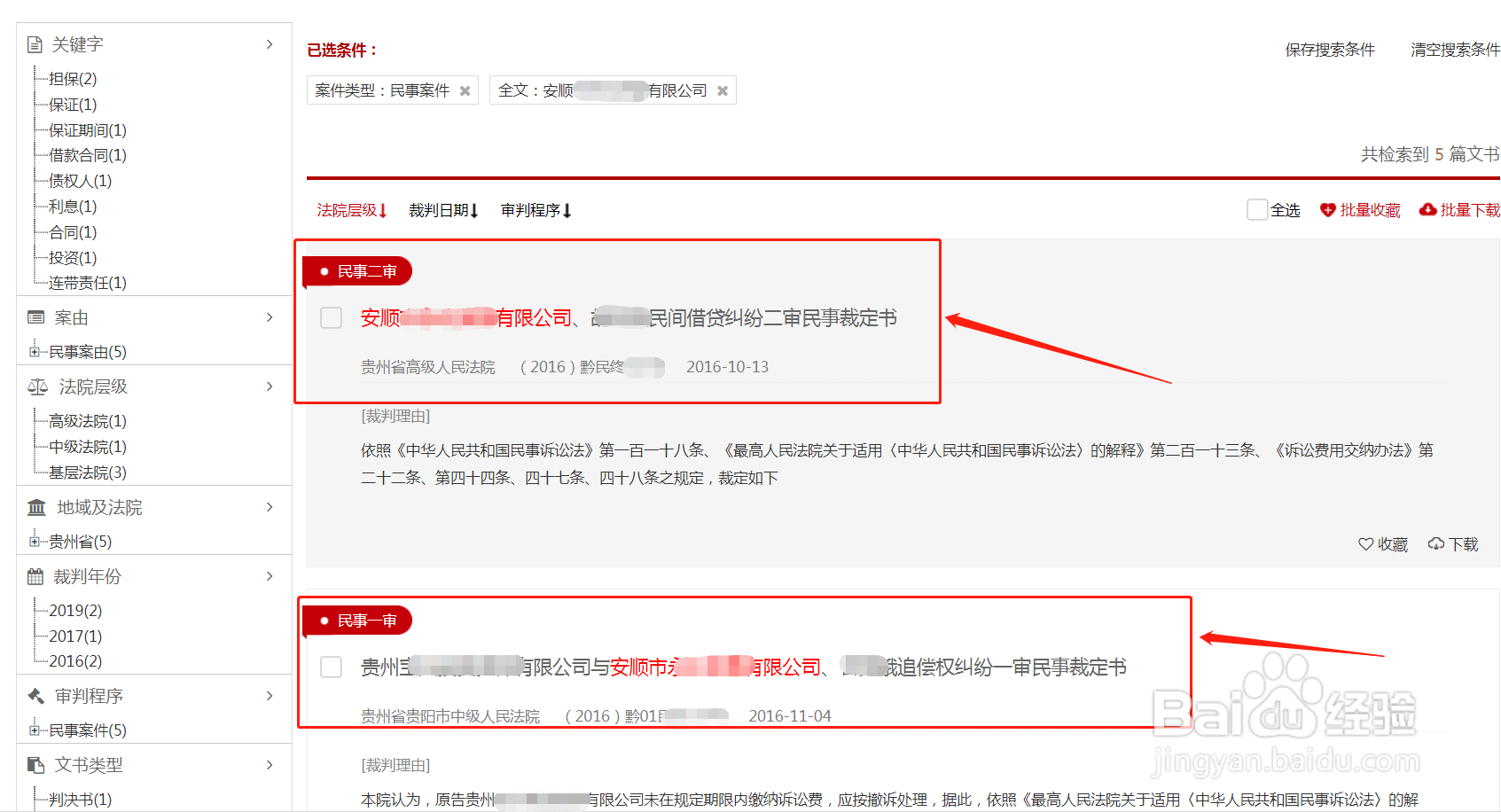Open the 民间借贷纠纷二审民事裁定书 result title

coord(629,317)
